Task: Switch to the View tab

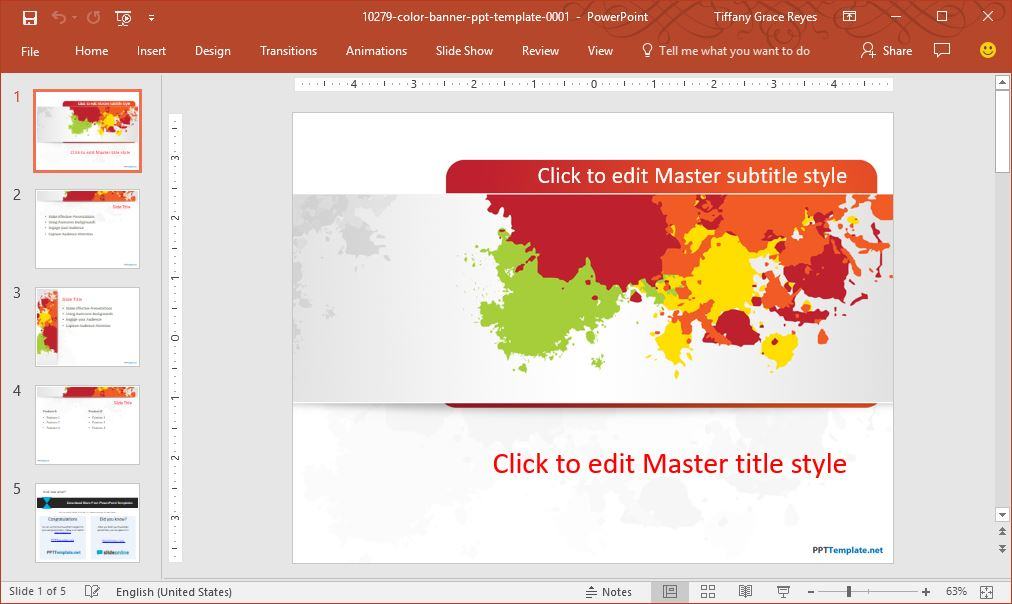Action: [x=600, y=51]
